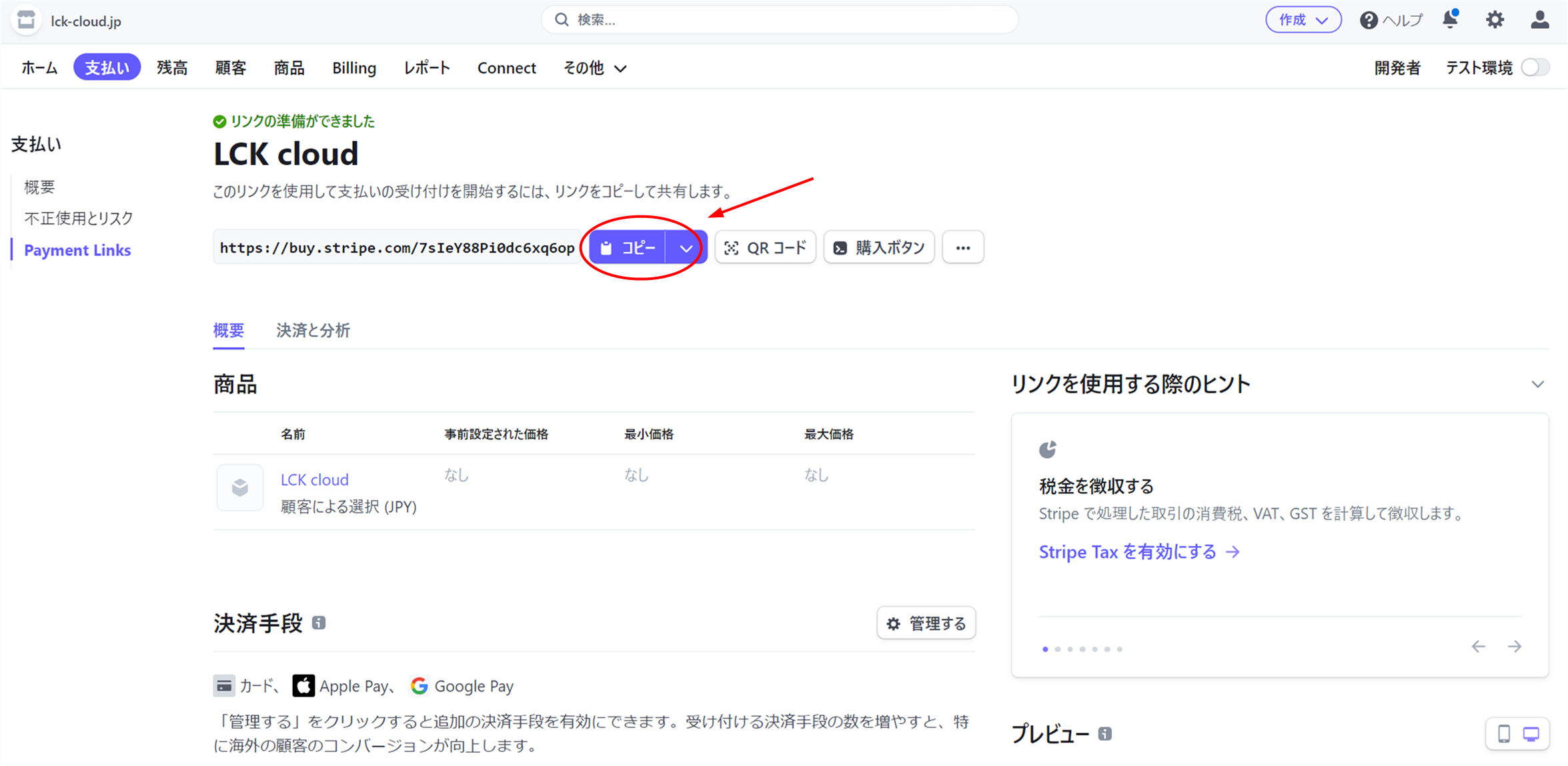Open 顧客 in the navigation bar

tap(231, 67)
